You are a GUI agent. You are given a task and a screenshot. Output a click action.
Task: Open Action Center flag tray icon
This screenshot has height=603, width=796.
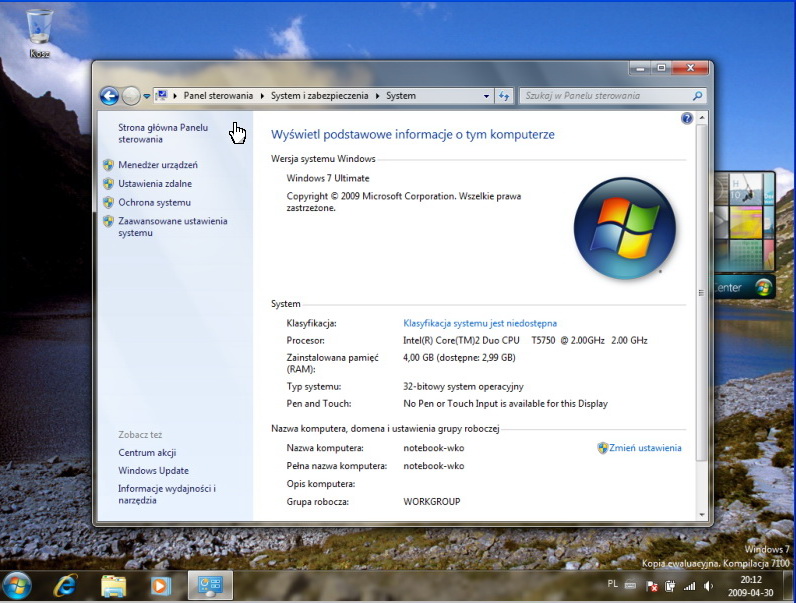pos(652,586)
